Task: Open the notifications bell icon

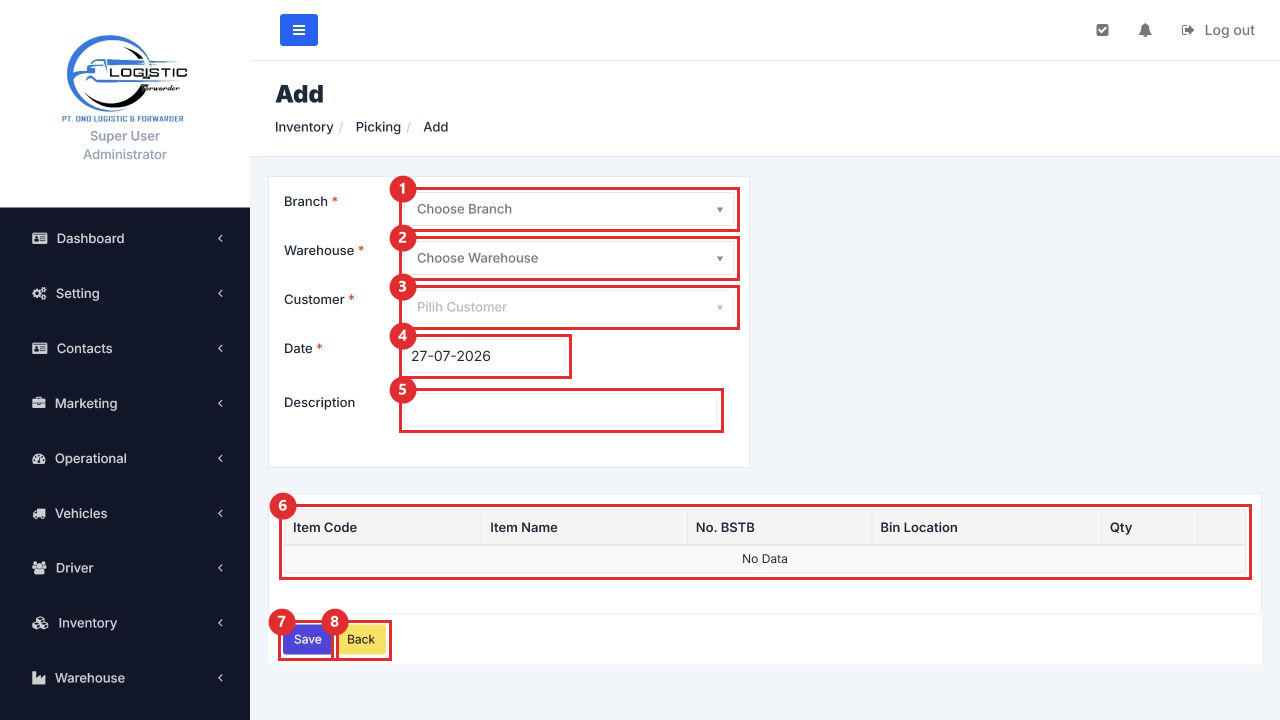Action: [x=1145, y=30]
